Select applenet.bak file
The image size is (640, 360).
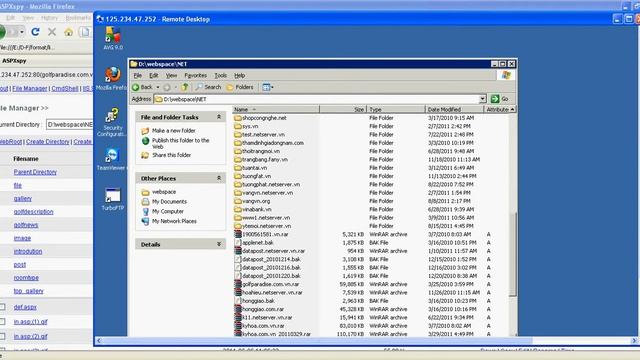(x=257, y=242)
